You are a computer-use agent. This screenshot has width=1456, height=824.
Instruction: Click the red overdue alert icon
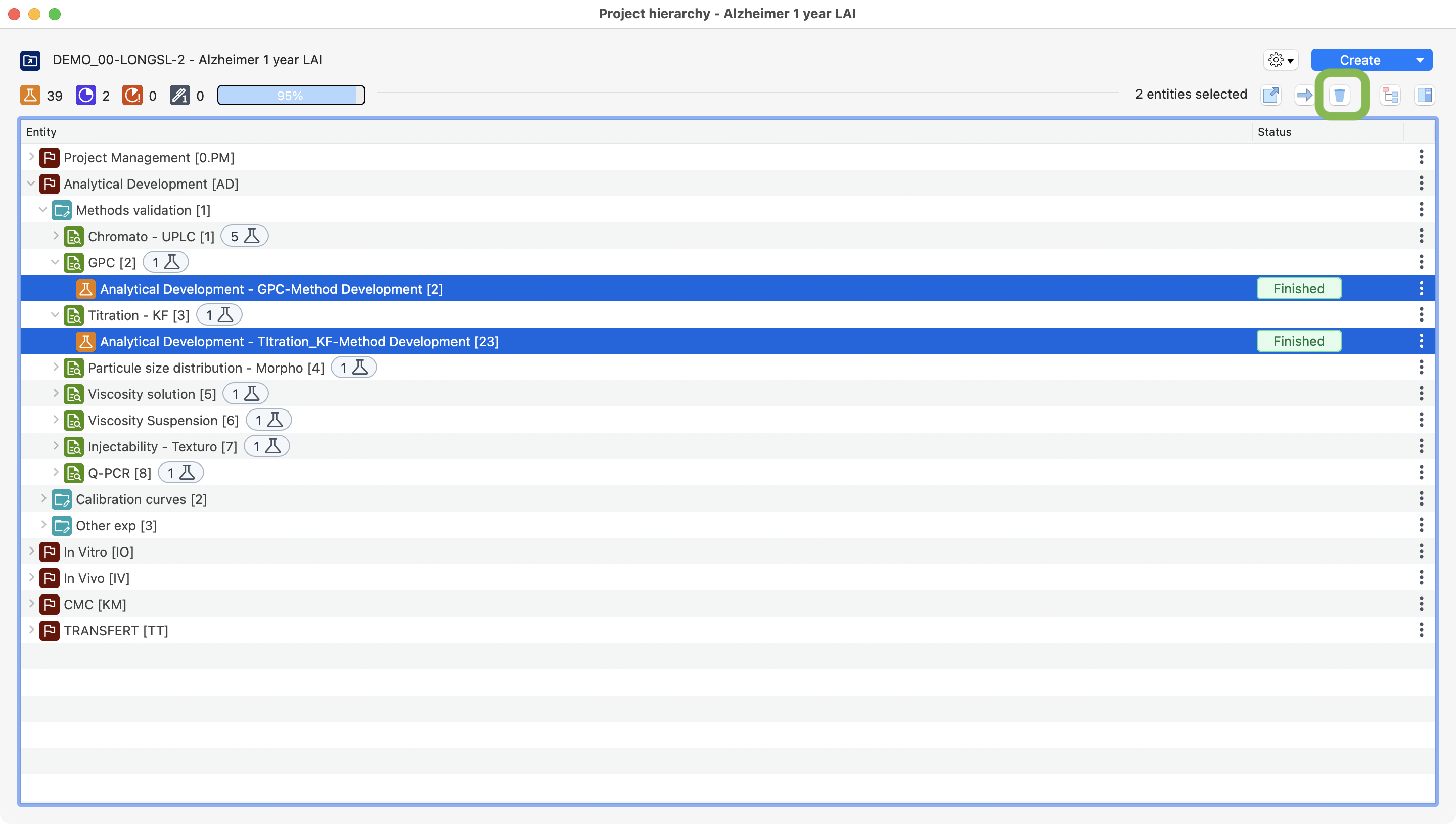click(x=132, y=95)
